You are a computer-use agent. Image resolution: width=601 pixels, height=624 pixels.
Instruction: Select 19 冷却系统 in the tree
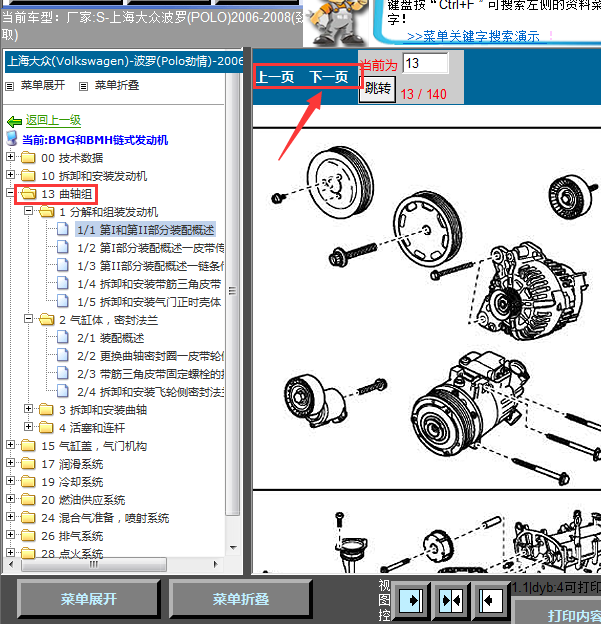click(72, 482)
